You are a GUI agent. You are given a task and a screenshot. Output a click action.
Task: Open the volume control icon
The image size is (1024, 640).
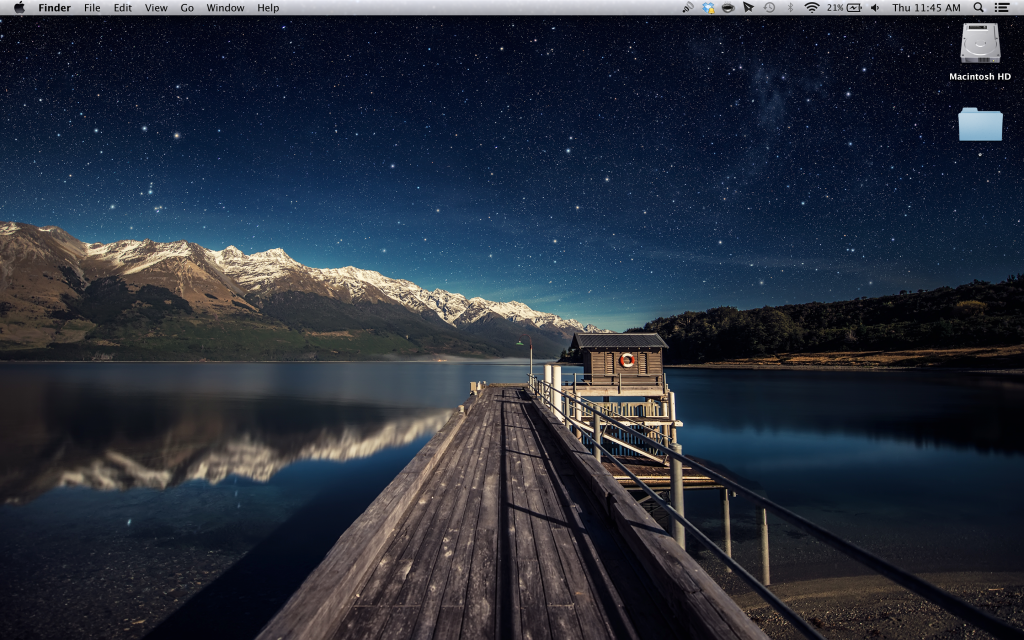point(876,8)
